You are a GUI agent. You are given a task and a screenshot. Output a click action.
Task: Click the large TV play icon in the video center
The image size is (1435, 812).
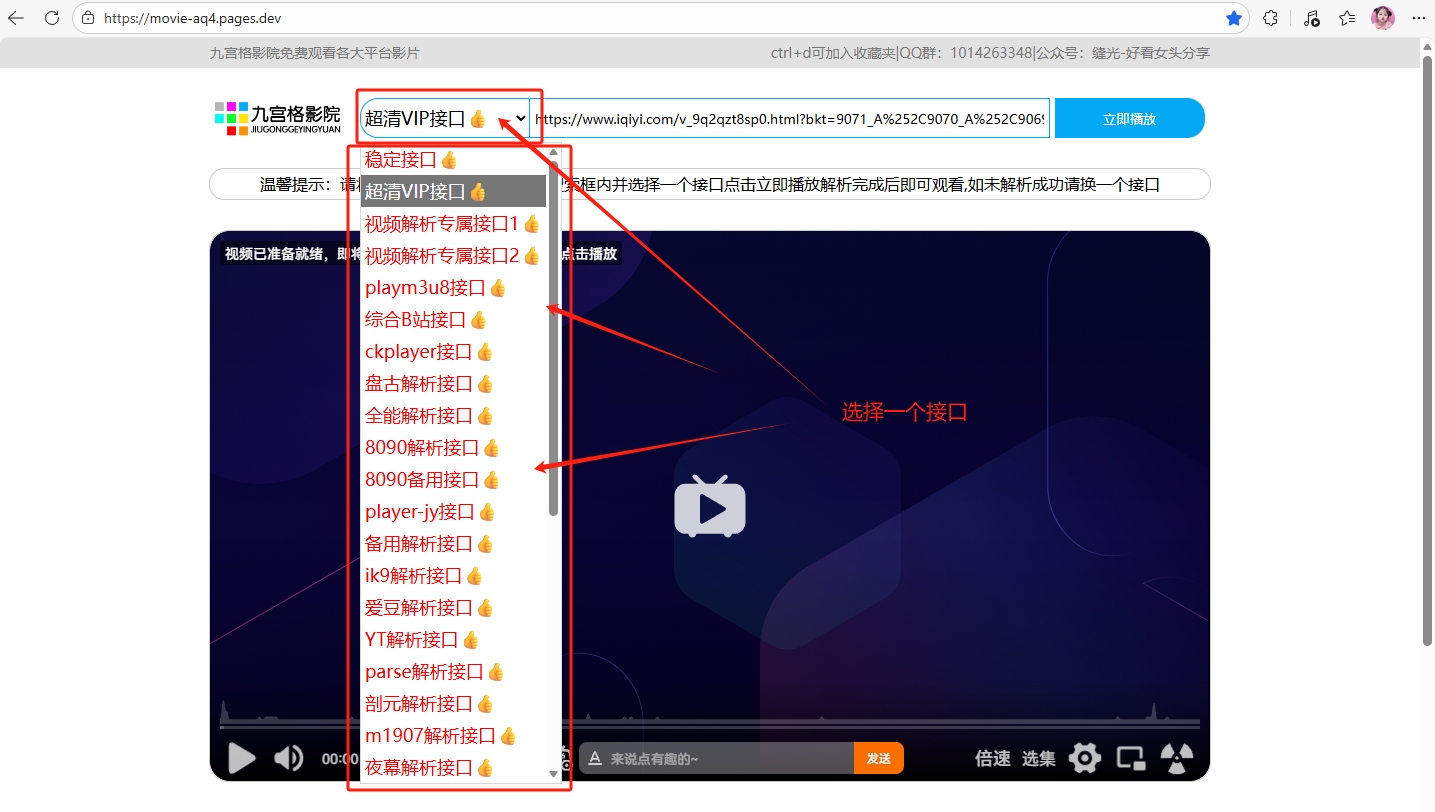710,506
